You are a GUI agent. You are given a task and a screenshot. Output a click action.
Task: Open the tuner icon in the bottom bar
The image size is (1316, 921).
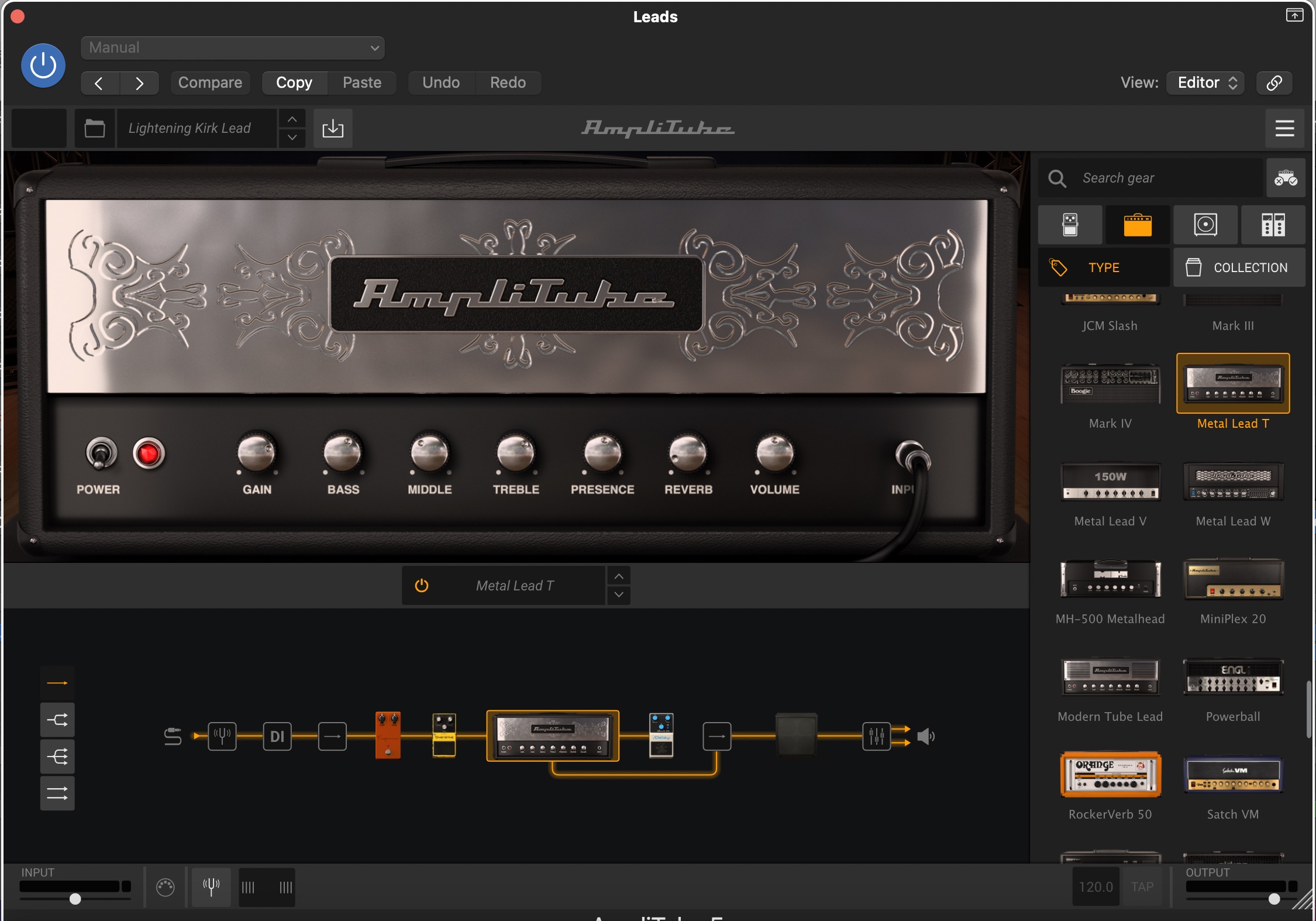pos(211,887)
